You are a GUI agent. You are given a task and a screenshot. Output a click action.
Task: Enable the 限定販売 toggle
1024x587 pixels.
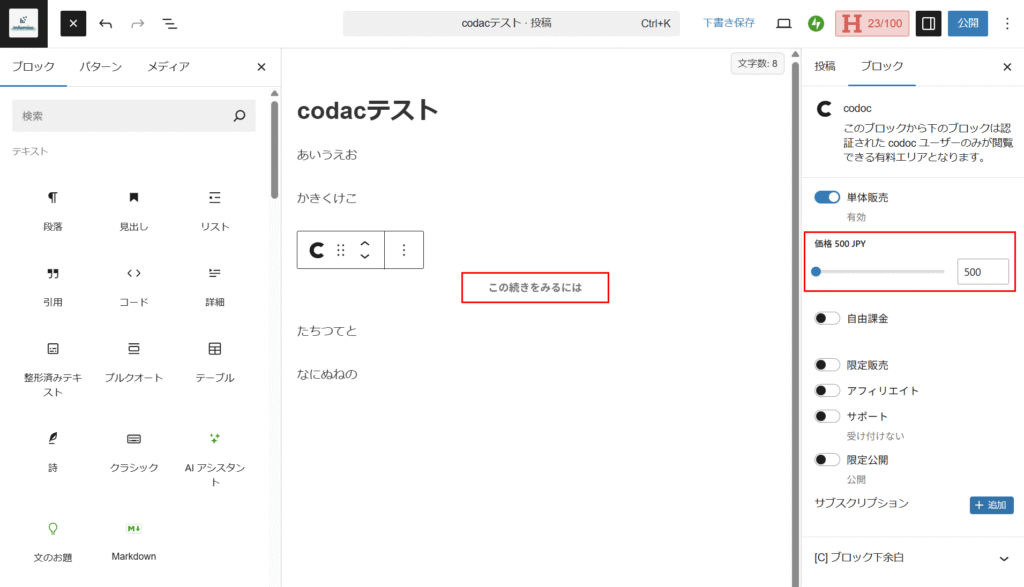827,364
